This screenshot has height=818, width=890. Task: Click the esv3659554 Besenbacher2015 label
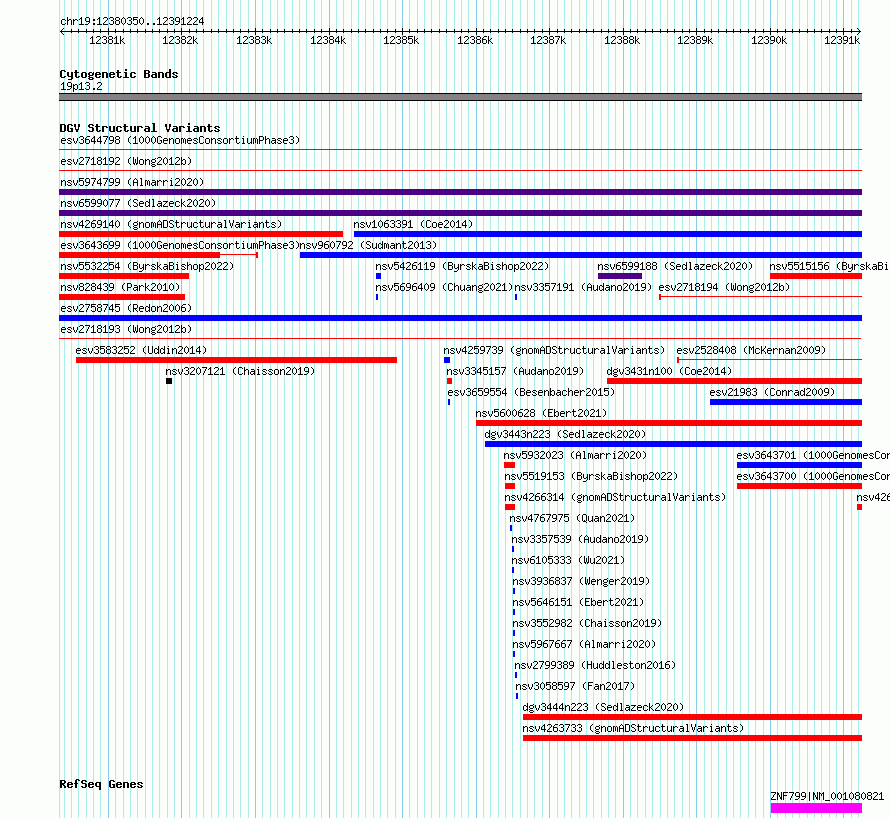click(531, 392)
